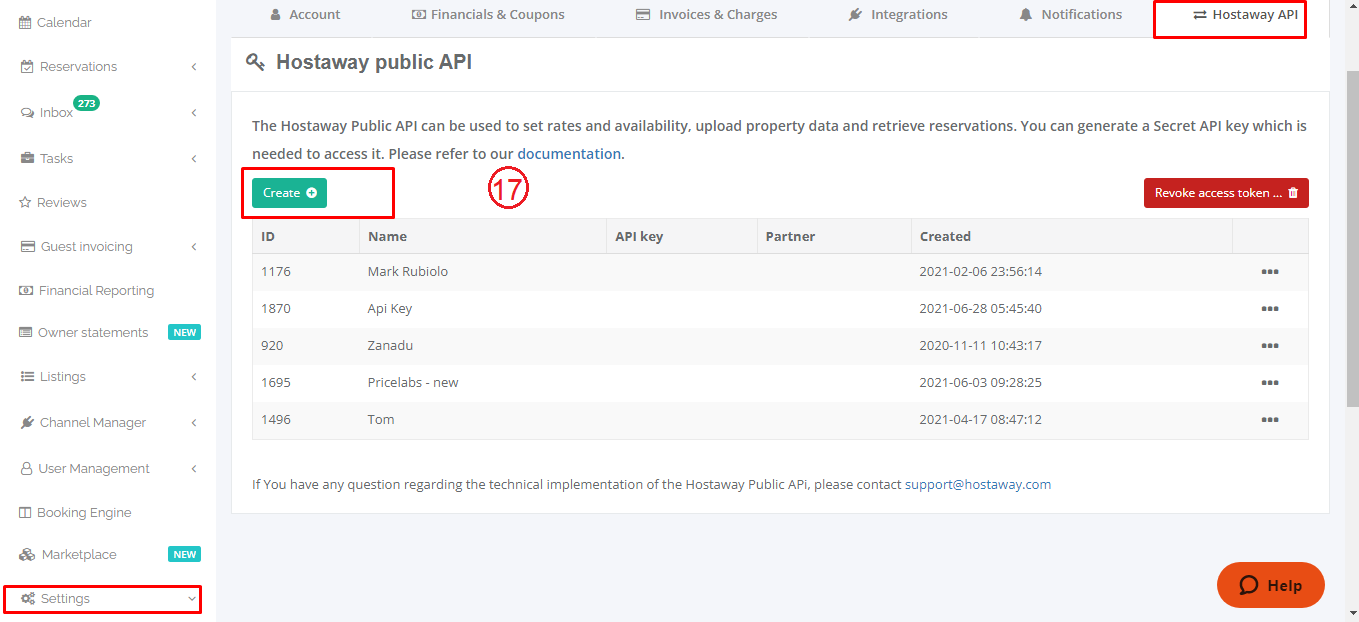1359x622 pixels.
Task: Click the support@hostaway.com email link
Action: point(978,484)
